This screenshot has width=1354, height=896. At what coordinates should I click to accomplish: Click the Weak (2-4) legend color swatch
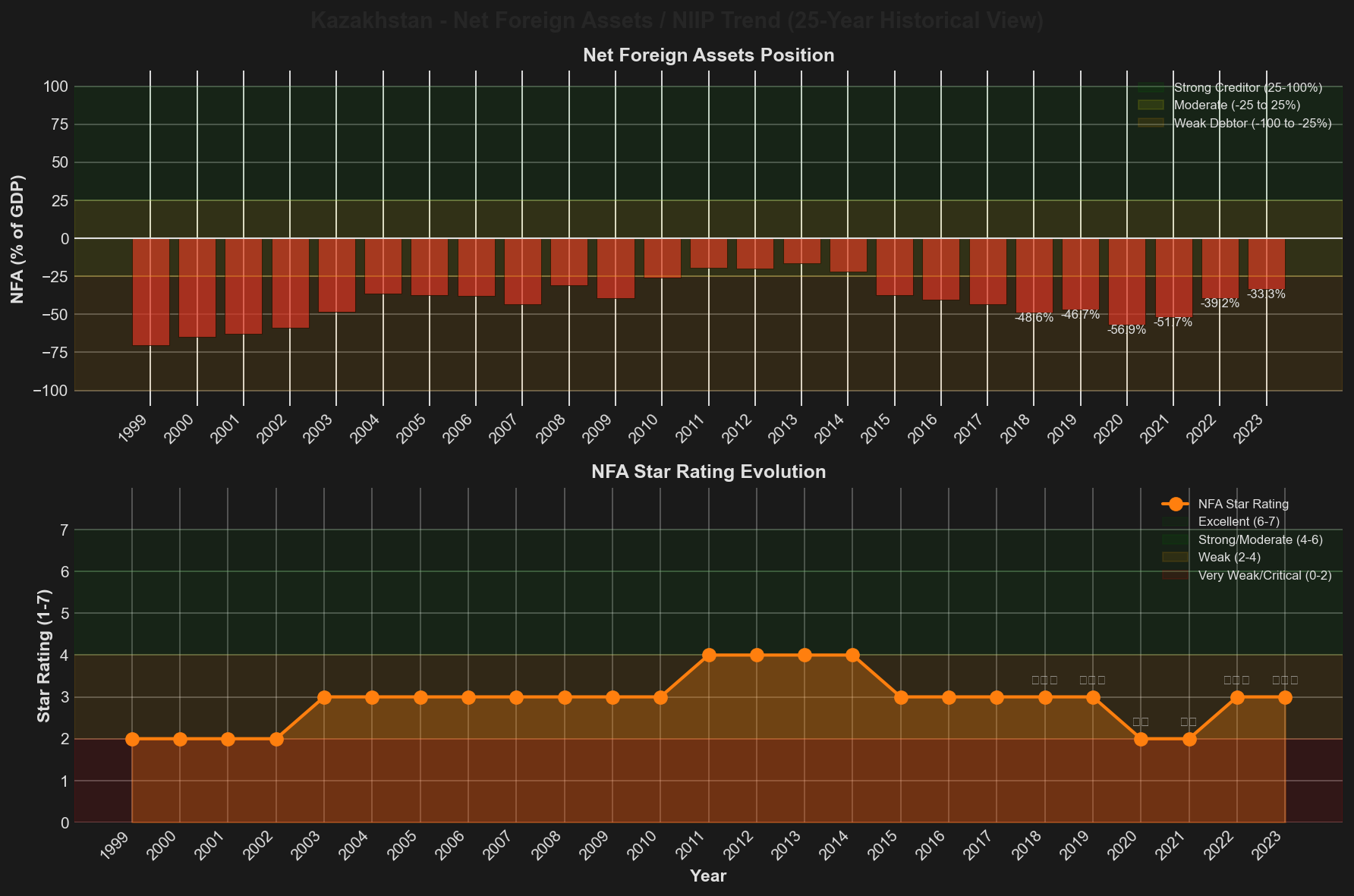tap(1175, 558)
